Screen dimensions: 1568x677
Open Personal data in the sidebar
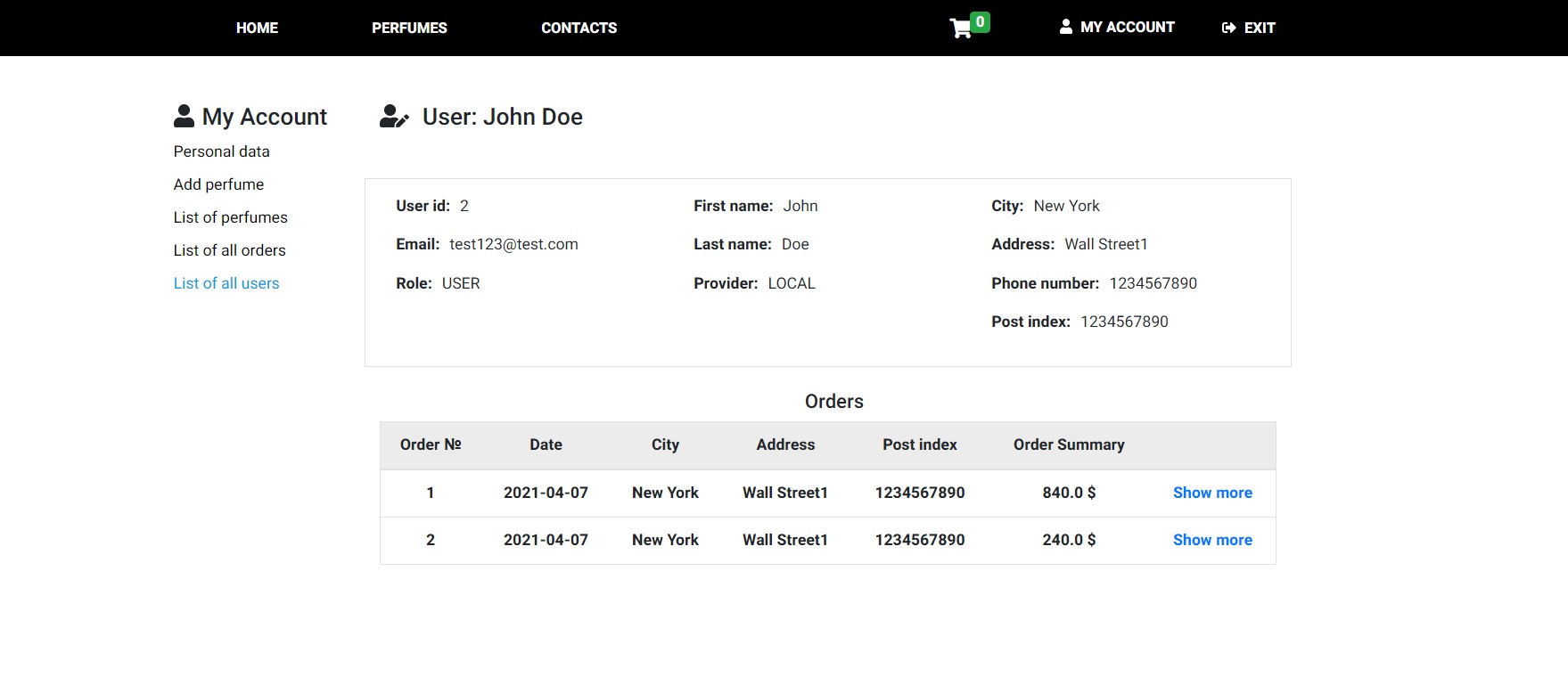click(x=221, y=151)
